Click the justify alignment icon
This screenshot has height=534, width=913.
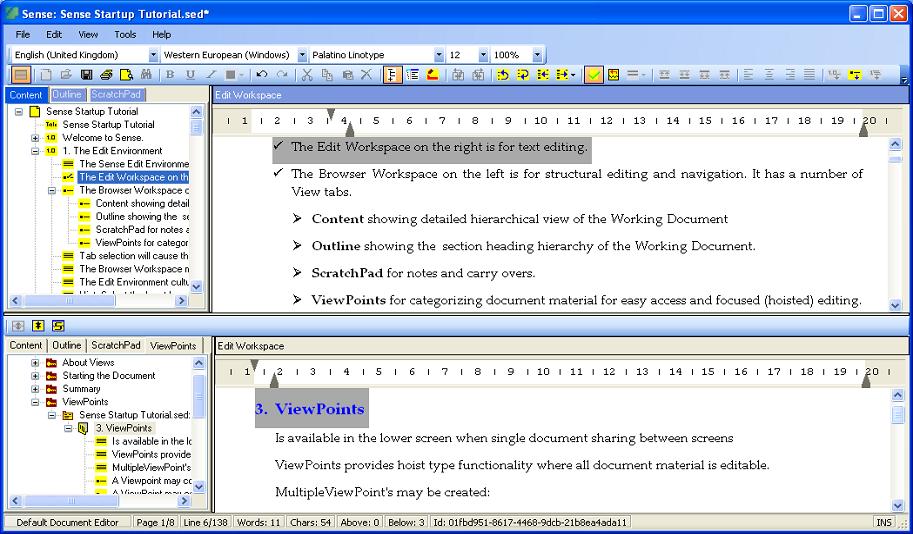tap(809, 75)
